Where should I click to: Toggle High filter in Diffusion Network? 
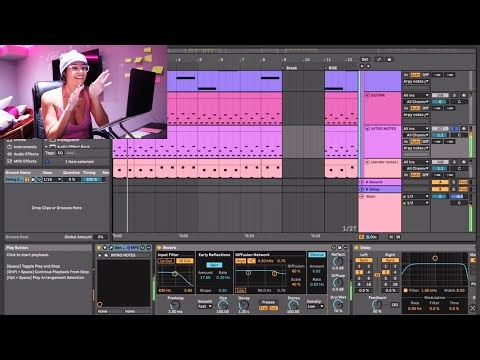click(240, 261)
